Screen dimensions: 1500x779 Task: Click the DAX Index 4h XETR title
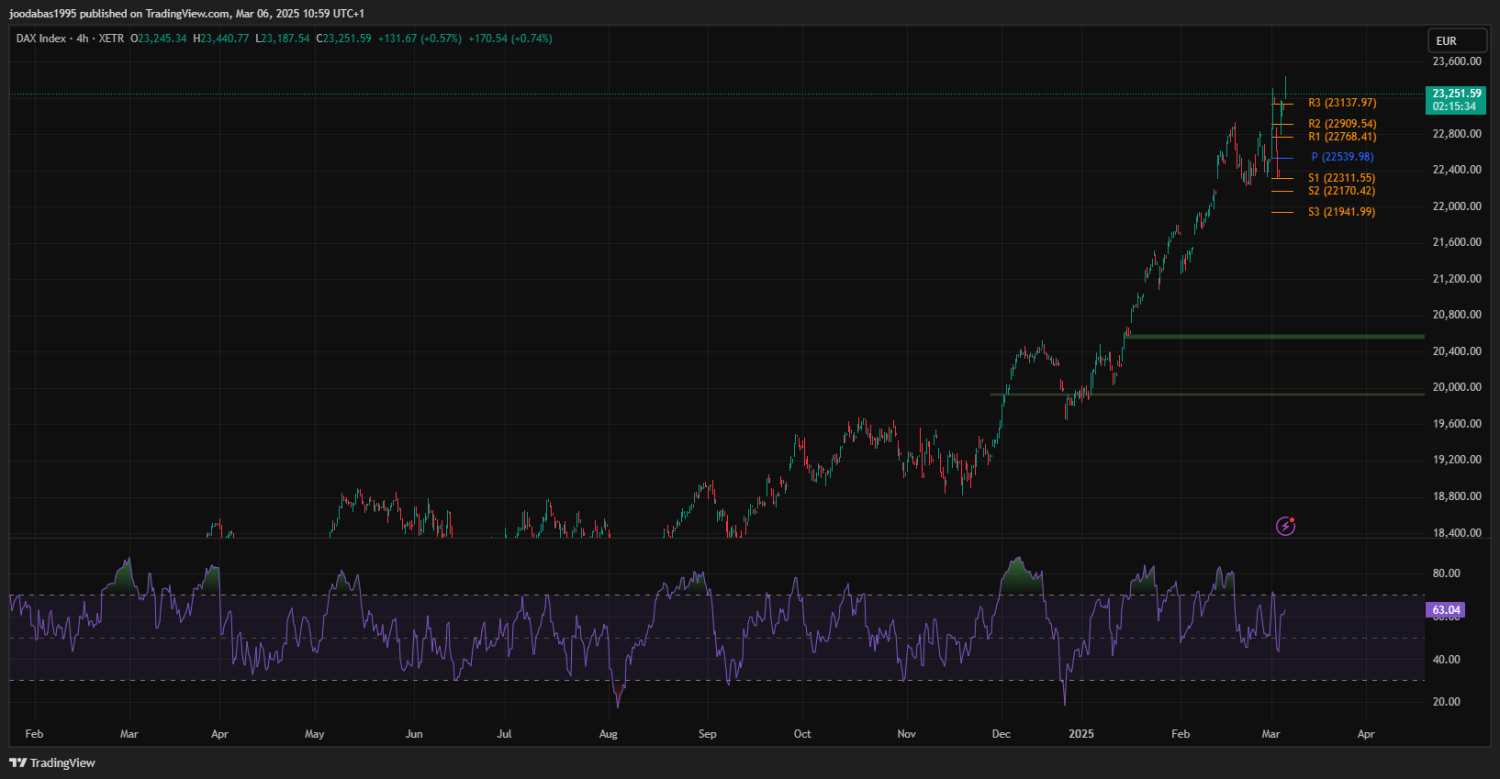(68, 38)
